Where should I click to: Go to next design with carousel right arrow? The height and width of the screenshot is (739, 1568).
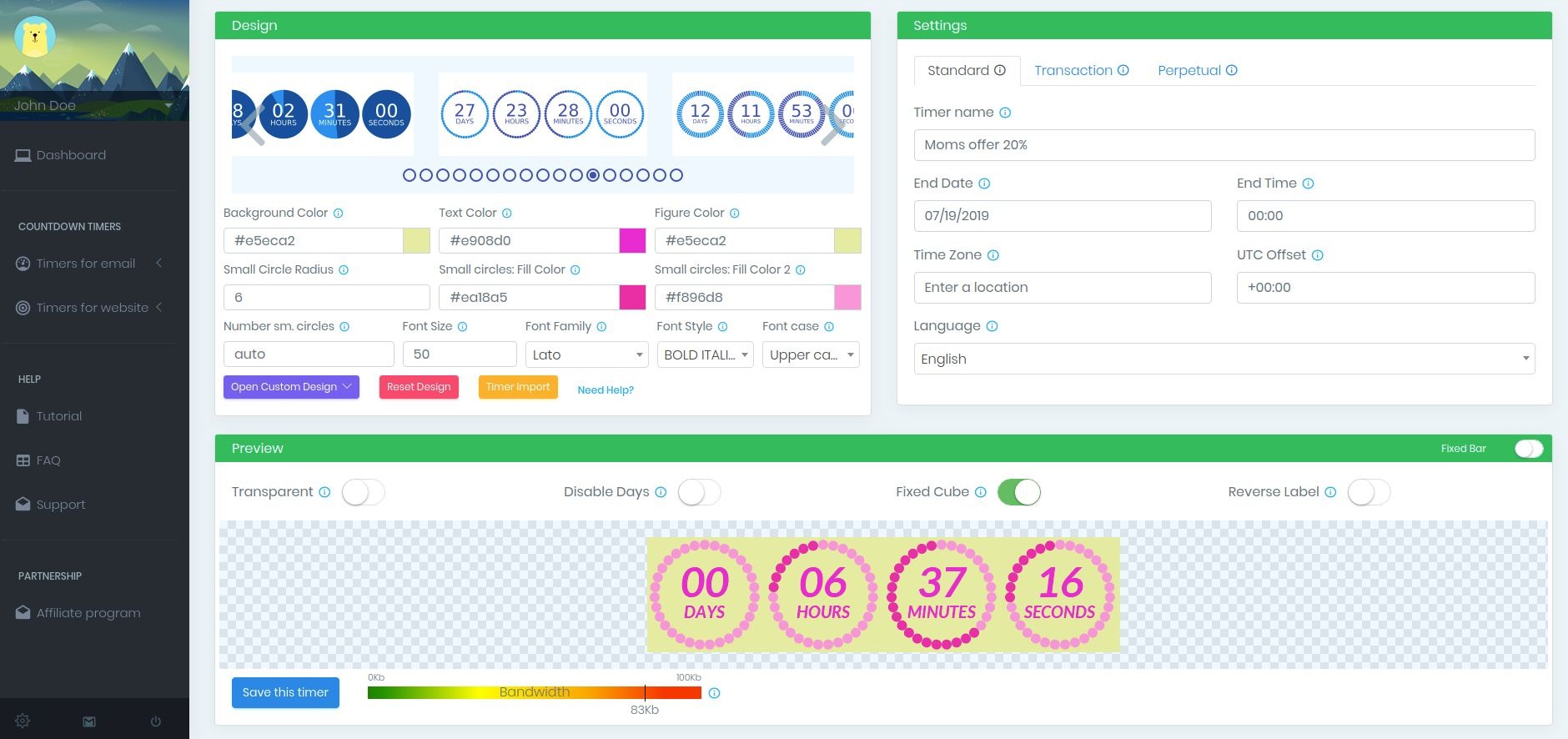[x=833, y=125]
